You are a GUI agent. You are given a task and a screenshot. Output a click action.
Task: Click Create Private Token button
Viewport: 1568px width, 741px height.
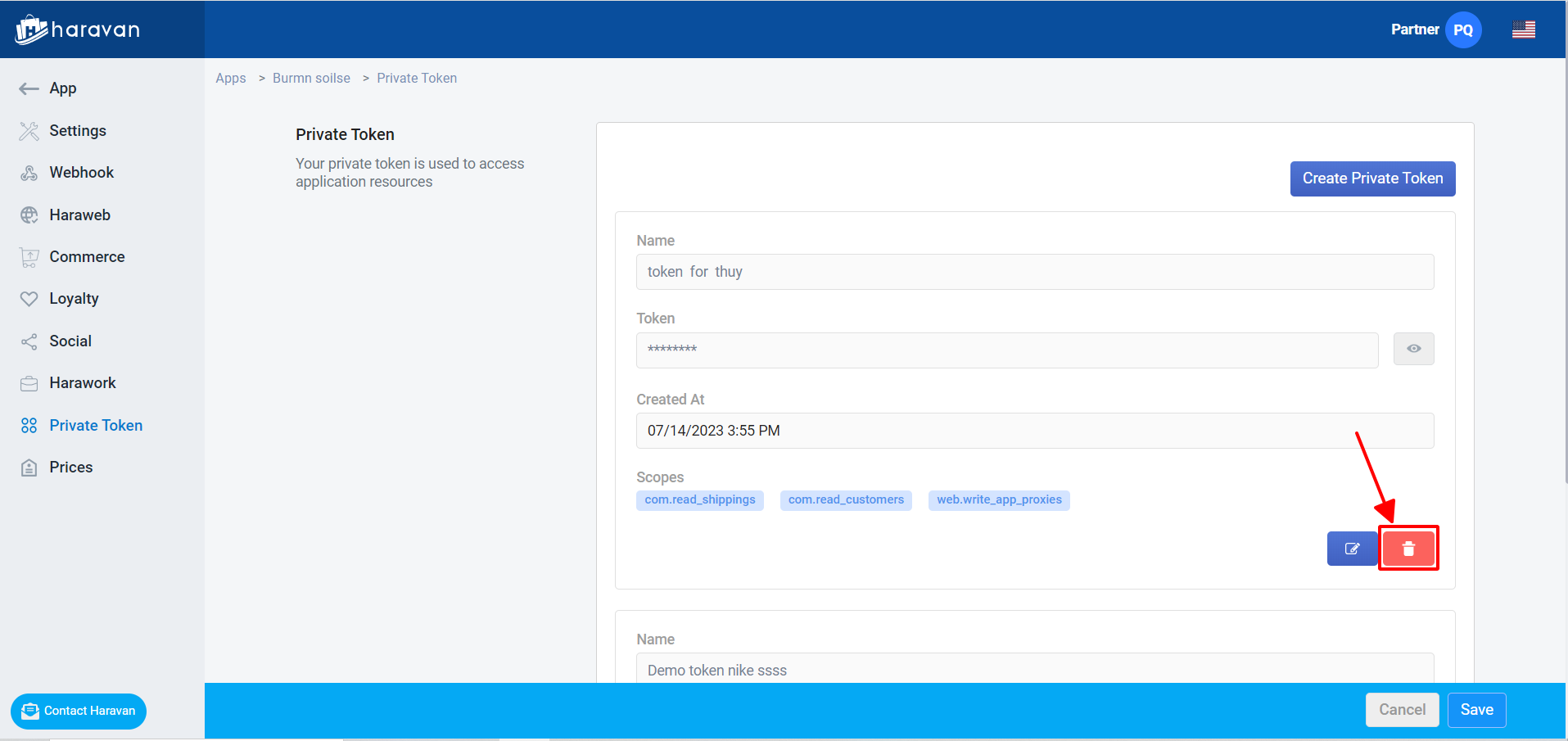(1372, 178)
